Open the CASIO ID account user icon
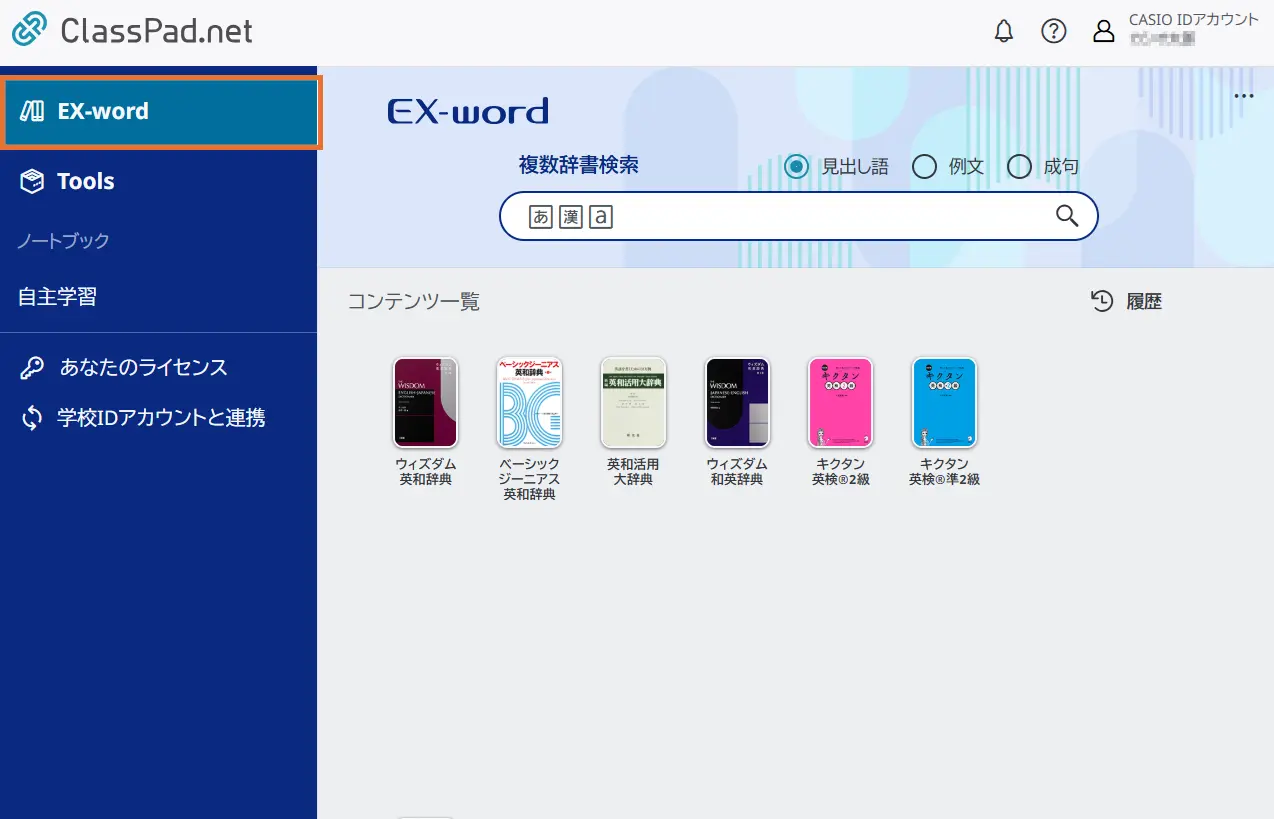 [x=1104, y=31]
